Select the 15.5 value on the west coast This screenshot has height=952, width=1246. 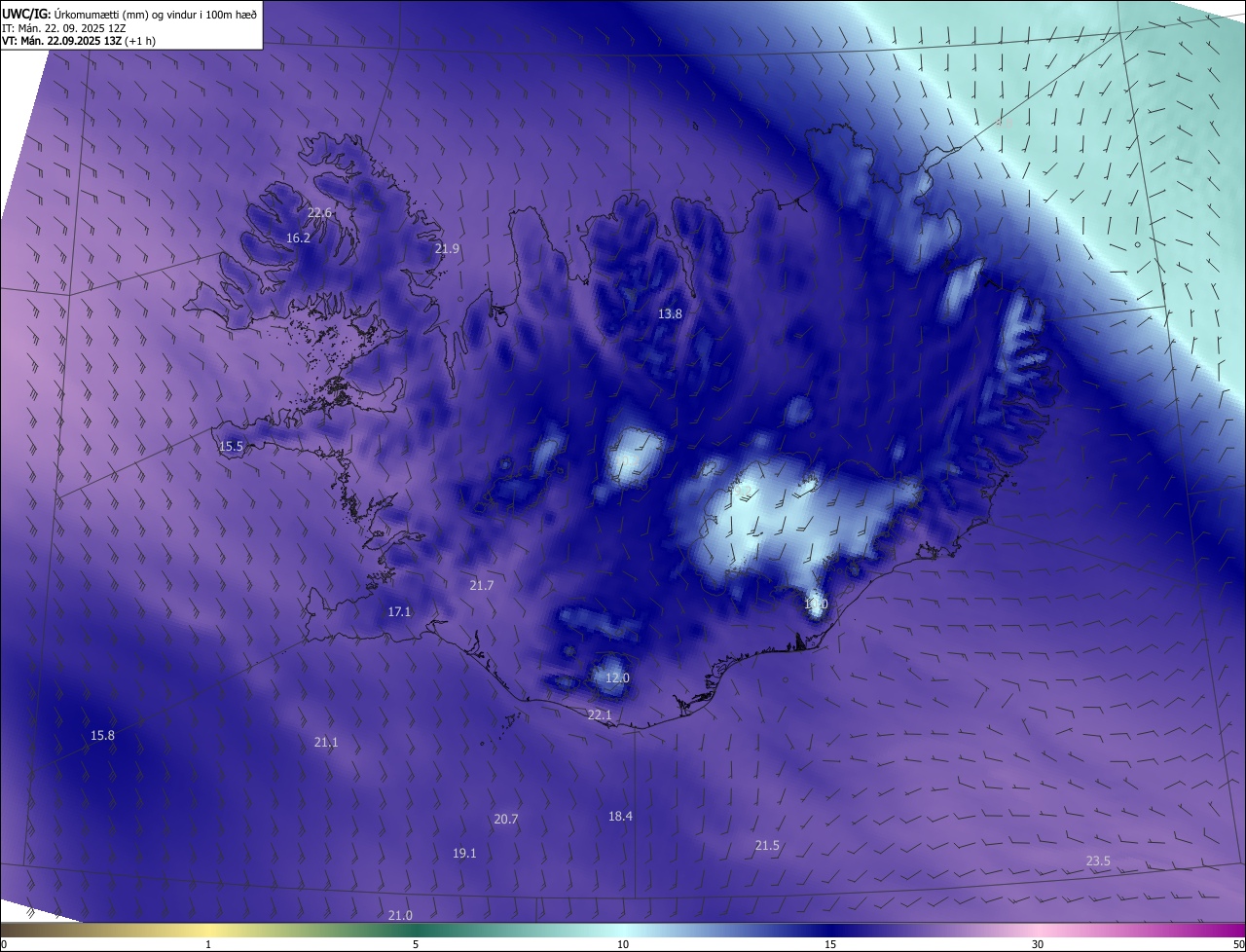click(x=231, y=446)
